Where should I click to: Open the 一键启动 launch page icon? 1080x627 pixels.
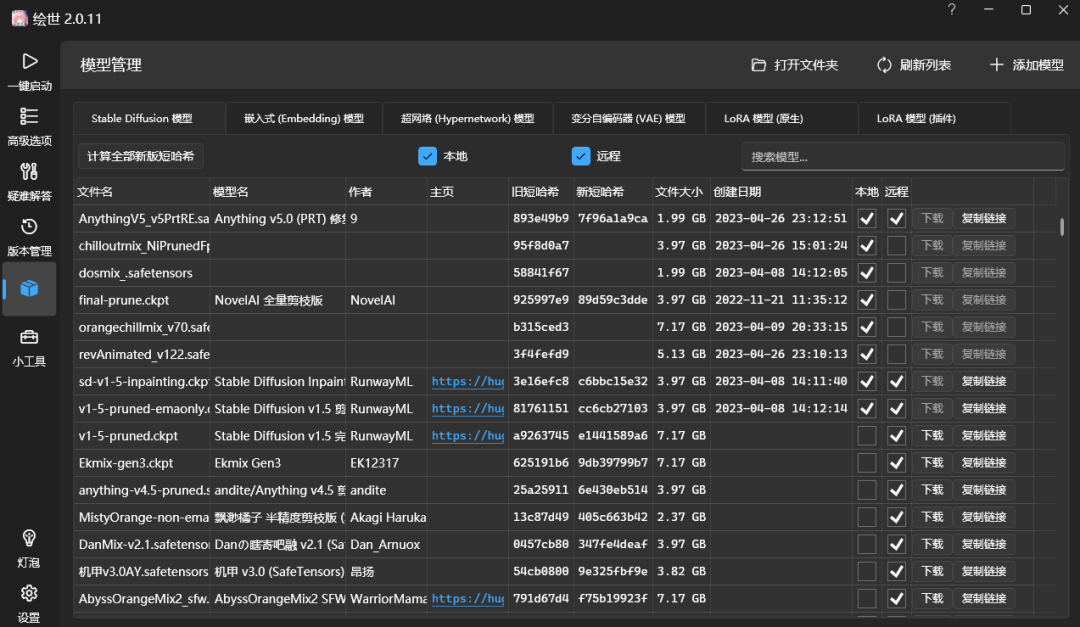(30, 61)
